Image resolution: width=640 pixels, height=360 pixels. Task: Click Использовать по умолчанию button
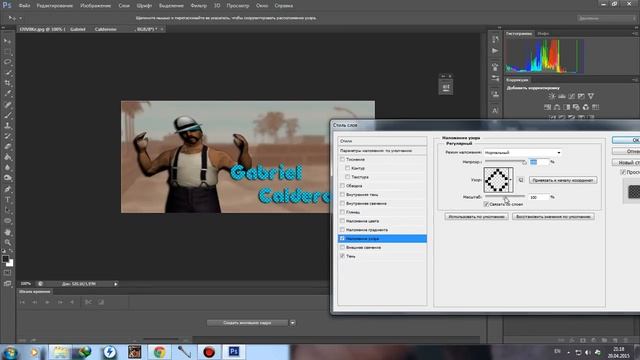click(x=477, y=216)
